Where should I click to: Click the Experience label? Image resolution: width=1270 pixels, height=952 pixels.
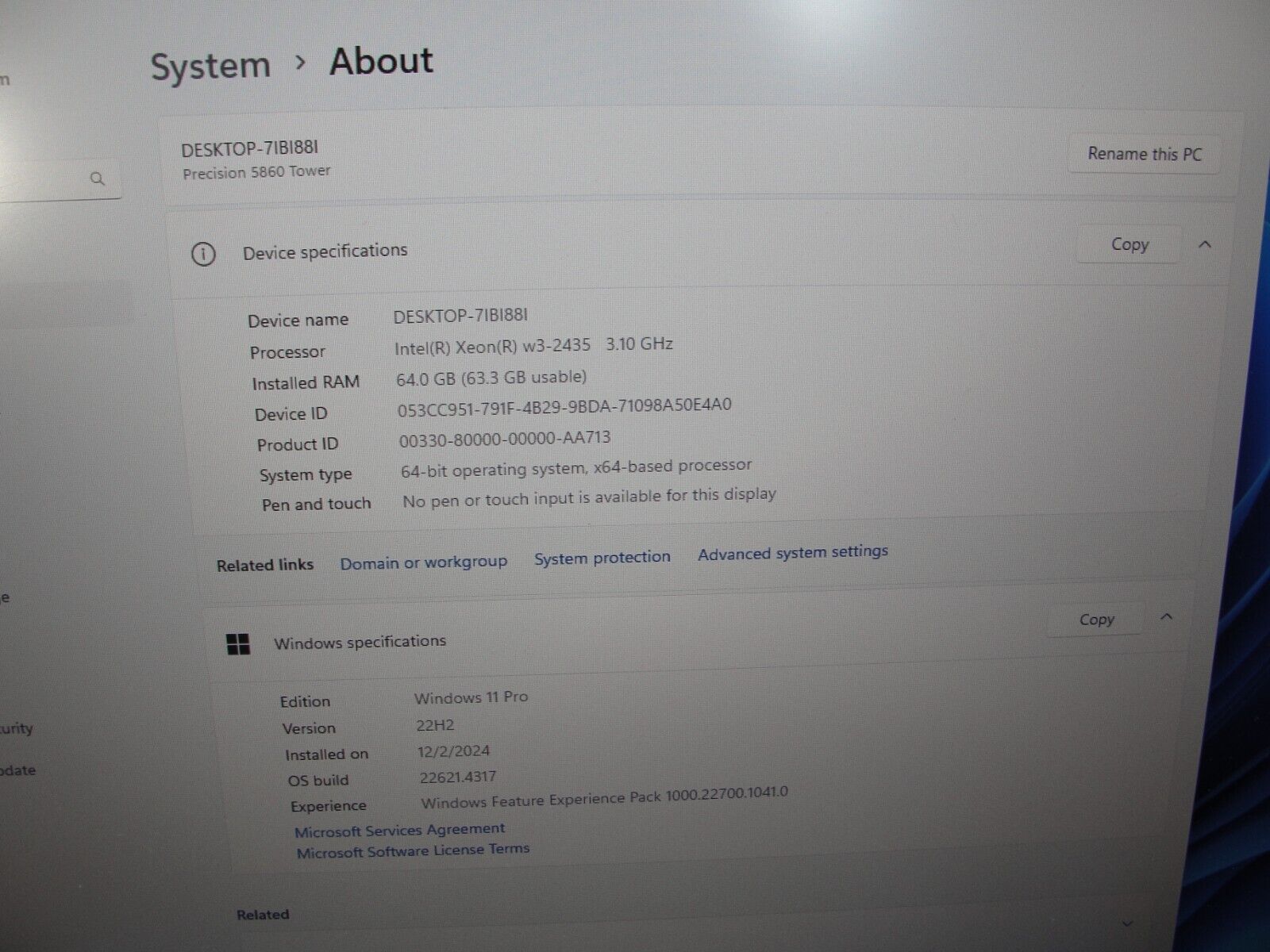329,806
